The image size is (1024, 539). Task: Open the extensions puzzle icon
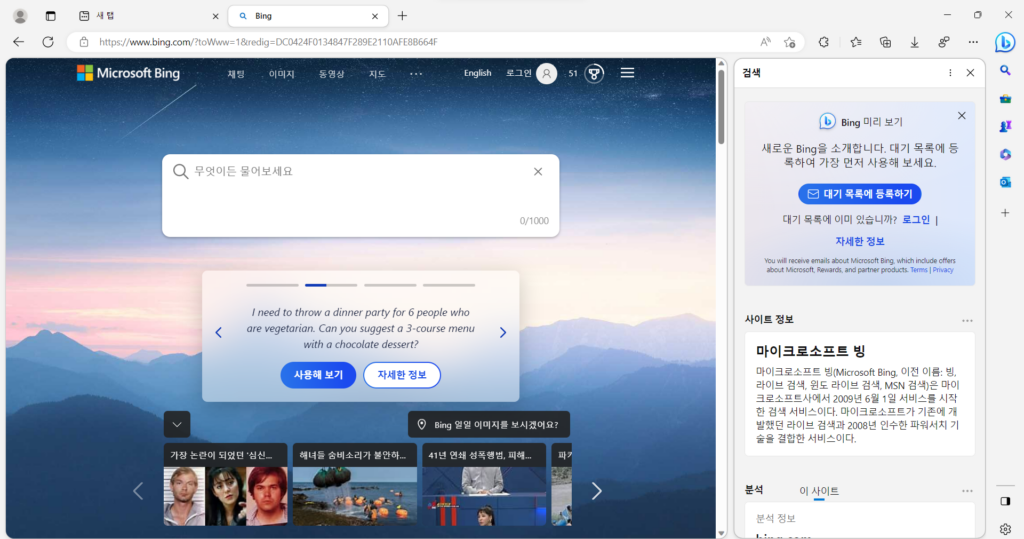pyautogui.click(x=824, y=42)
